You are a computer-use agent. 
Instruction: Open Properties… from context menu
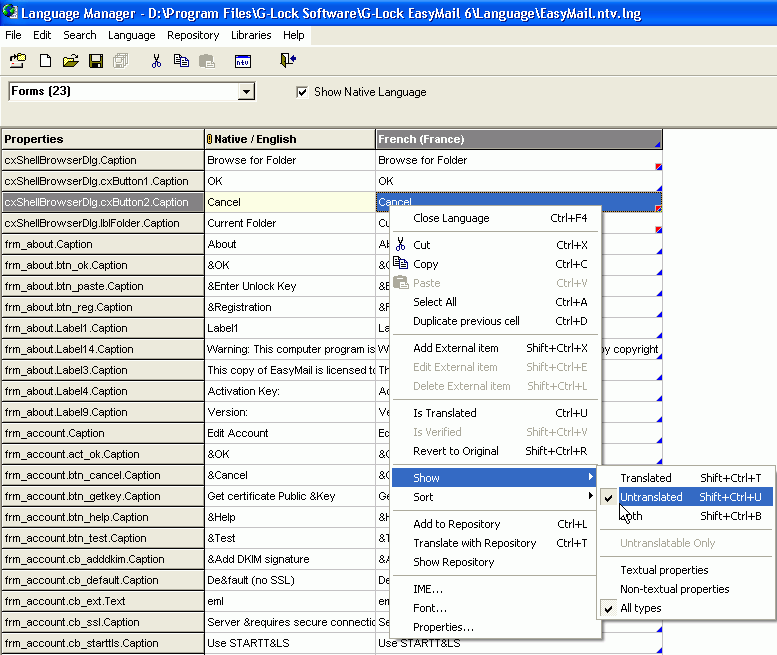pos(495,627)
